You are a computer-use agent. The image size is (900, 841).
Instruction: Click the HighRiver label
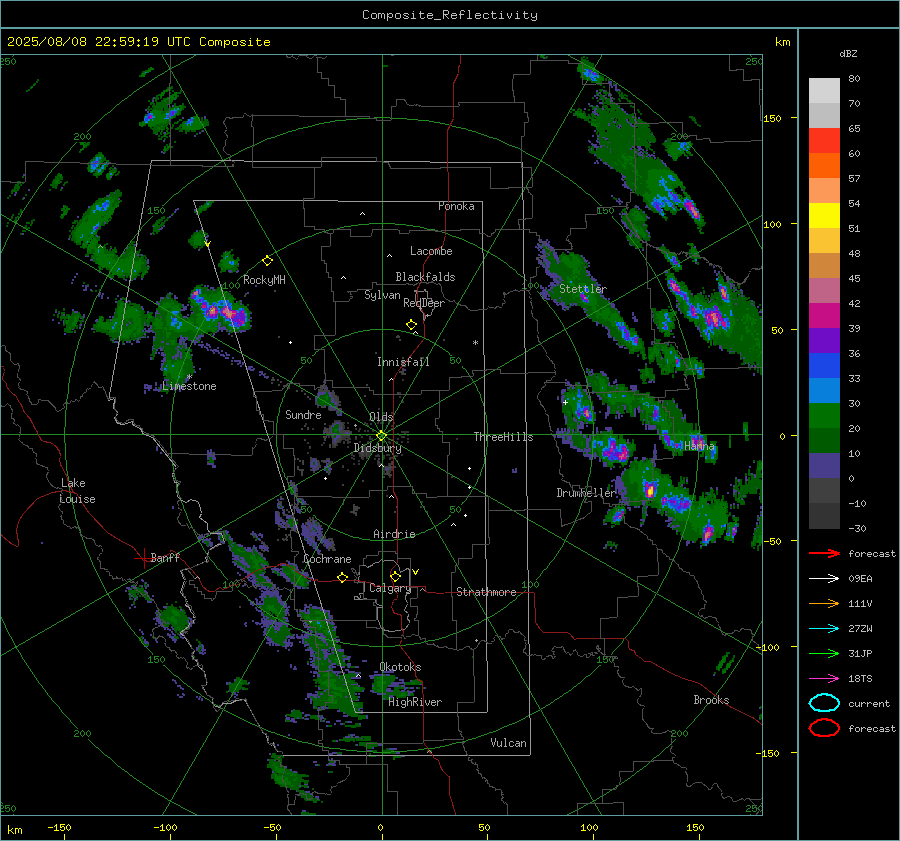(x=415, y=702)
